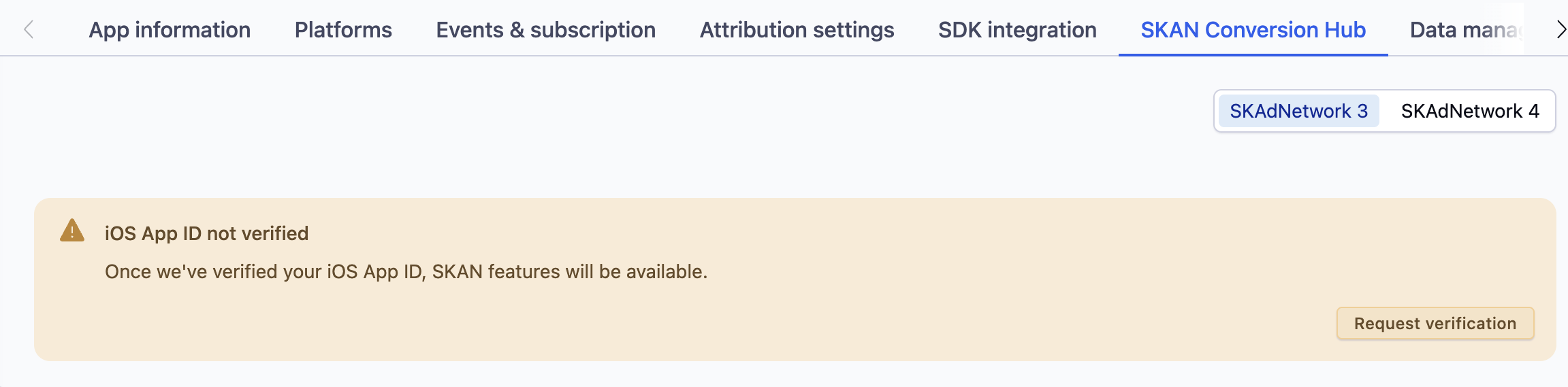This screenshot has height=387, width=1568.
Task: Select the SKAdNetwork 3 version option
Action: click(x=1298, y=111)
